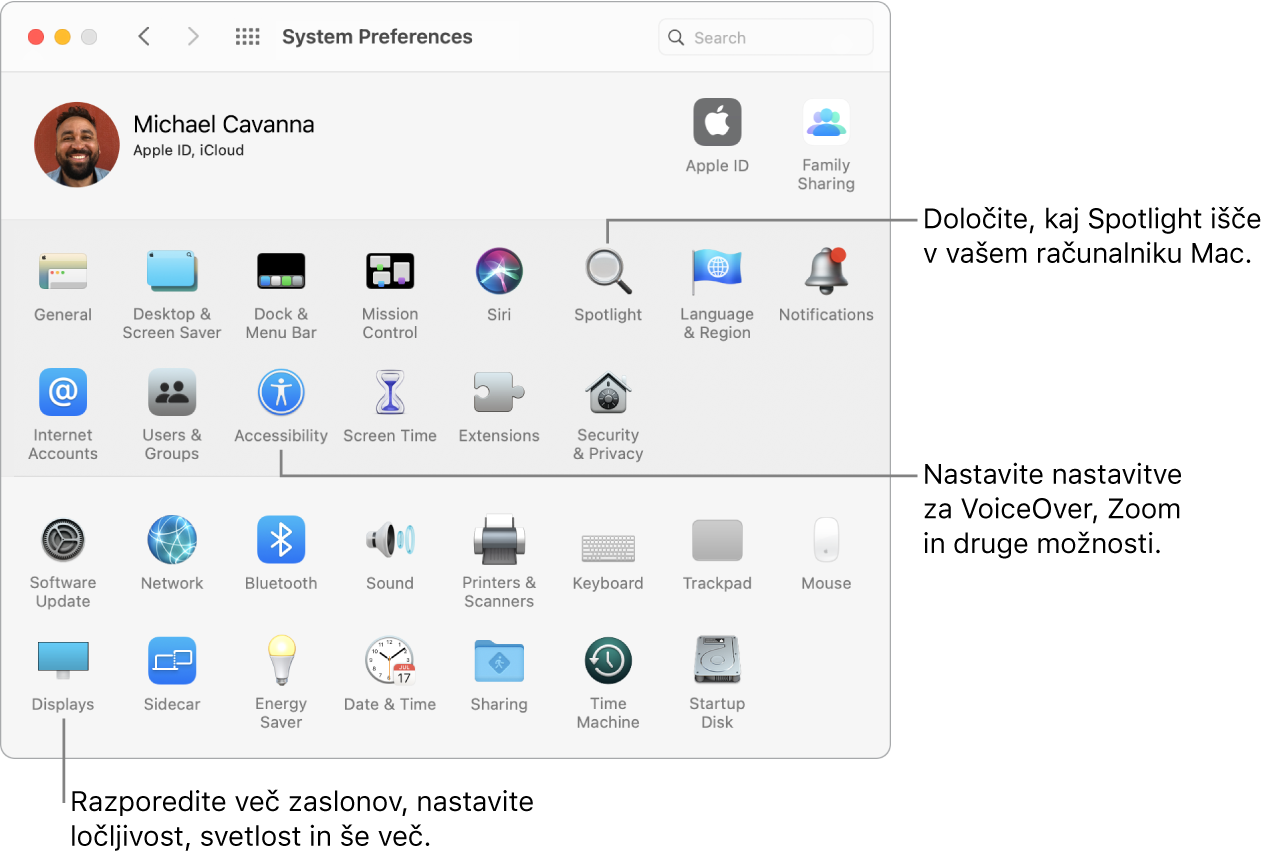Open Bluetooth preferences
The height and width of the screenshot is (859, 1274).
pos(281,540)
